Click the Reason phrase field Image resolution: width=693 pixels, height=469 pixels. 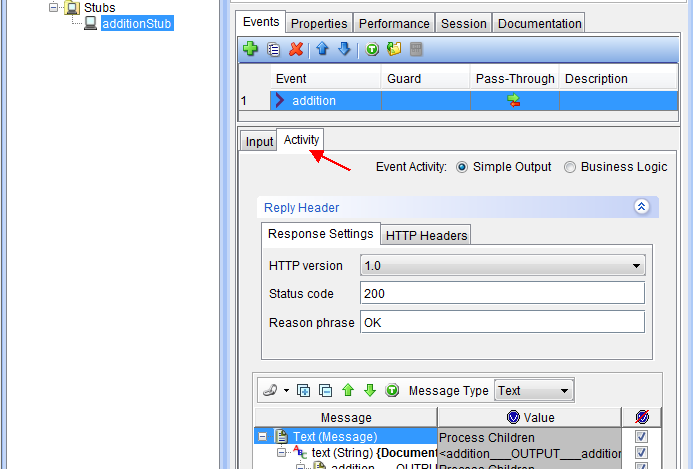point(502,322)
